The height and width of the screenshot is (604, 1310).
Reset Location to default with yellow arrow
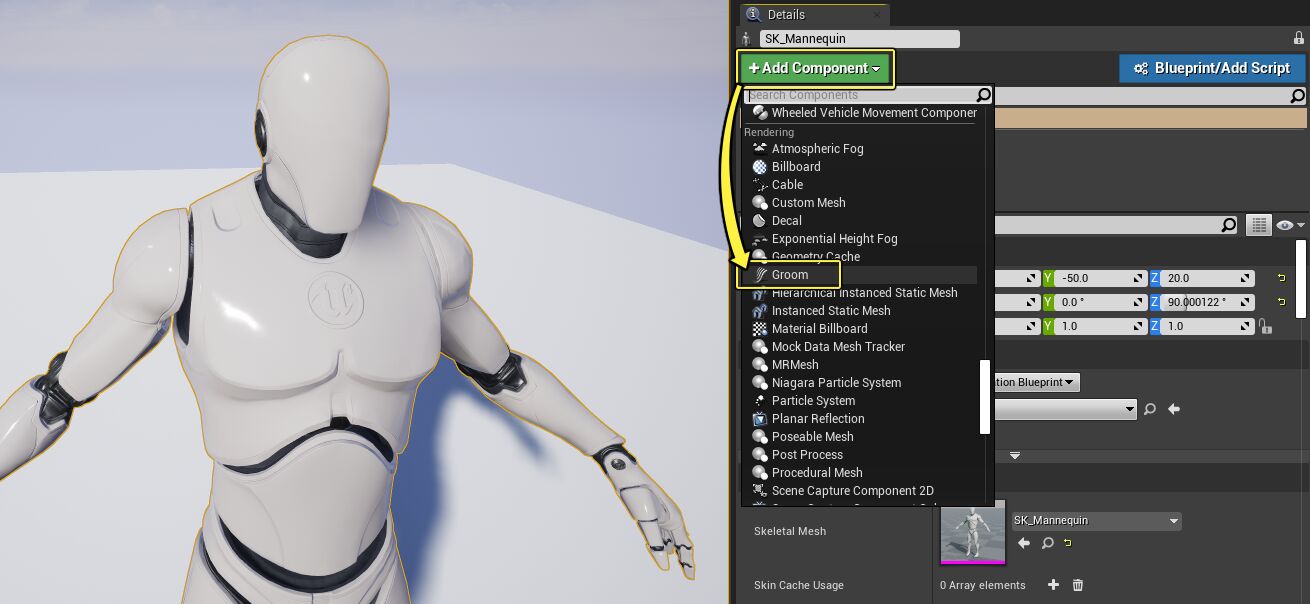pyautogui.click(x=1280, y=278)
